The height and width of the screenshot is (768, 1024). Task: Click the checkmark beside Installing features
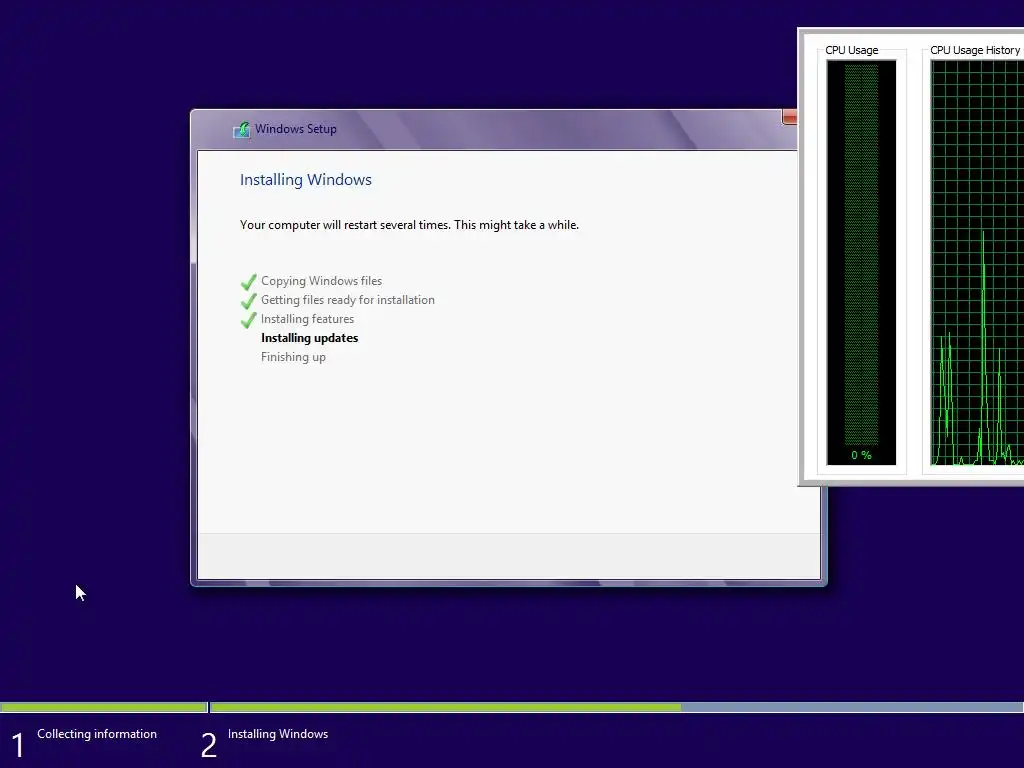(x=249, y=319)
